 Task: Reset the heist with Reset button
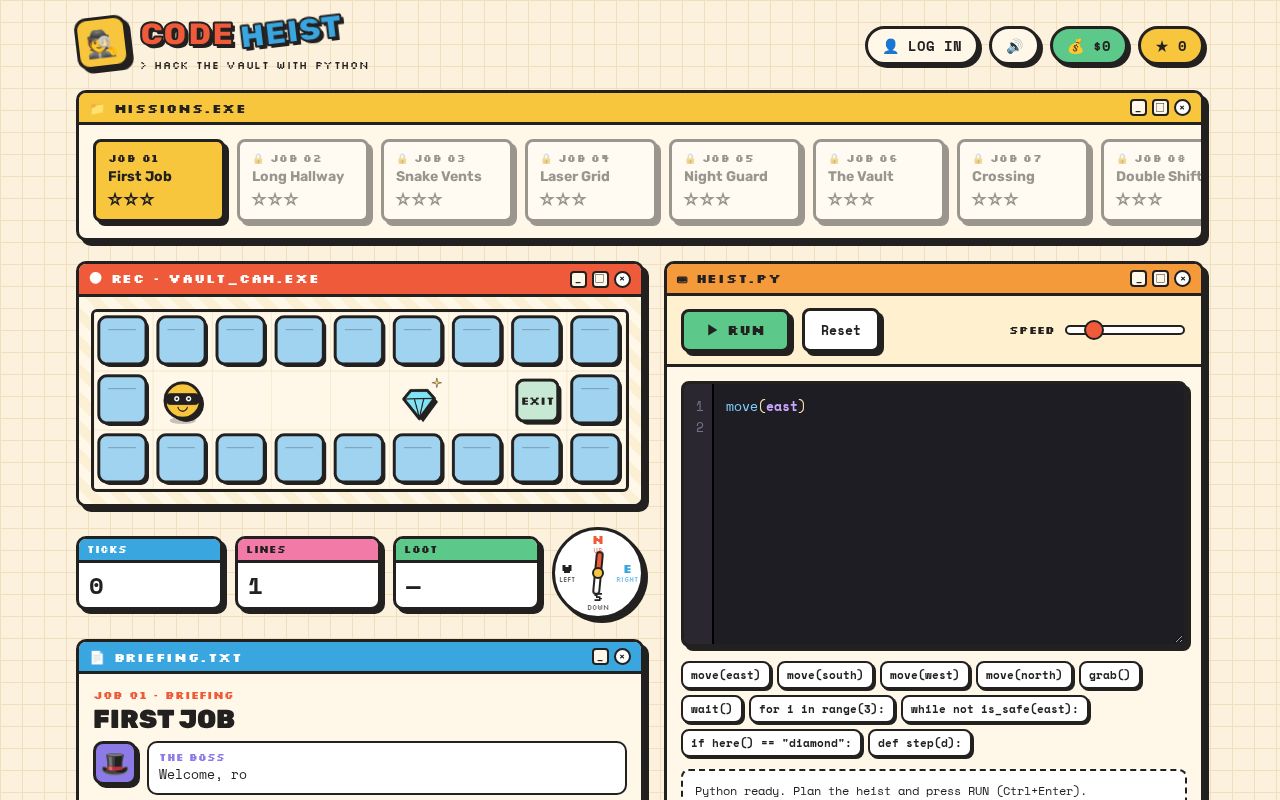pyautogui.click(x=841, y=330)
